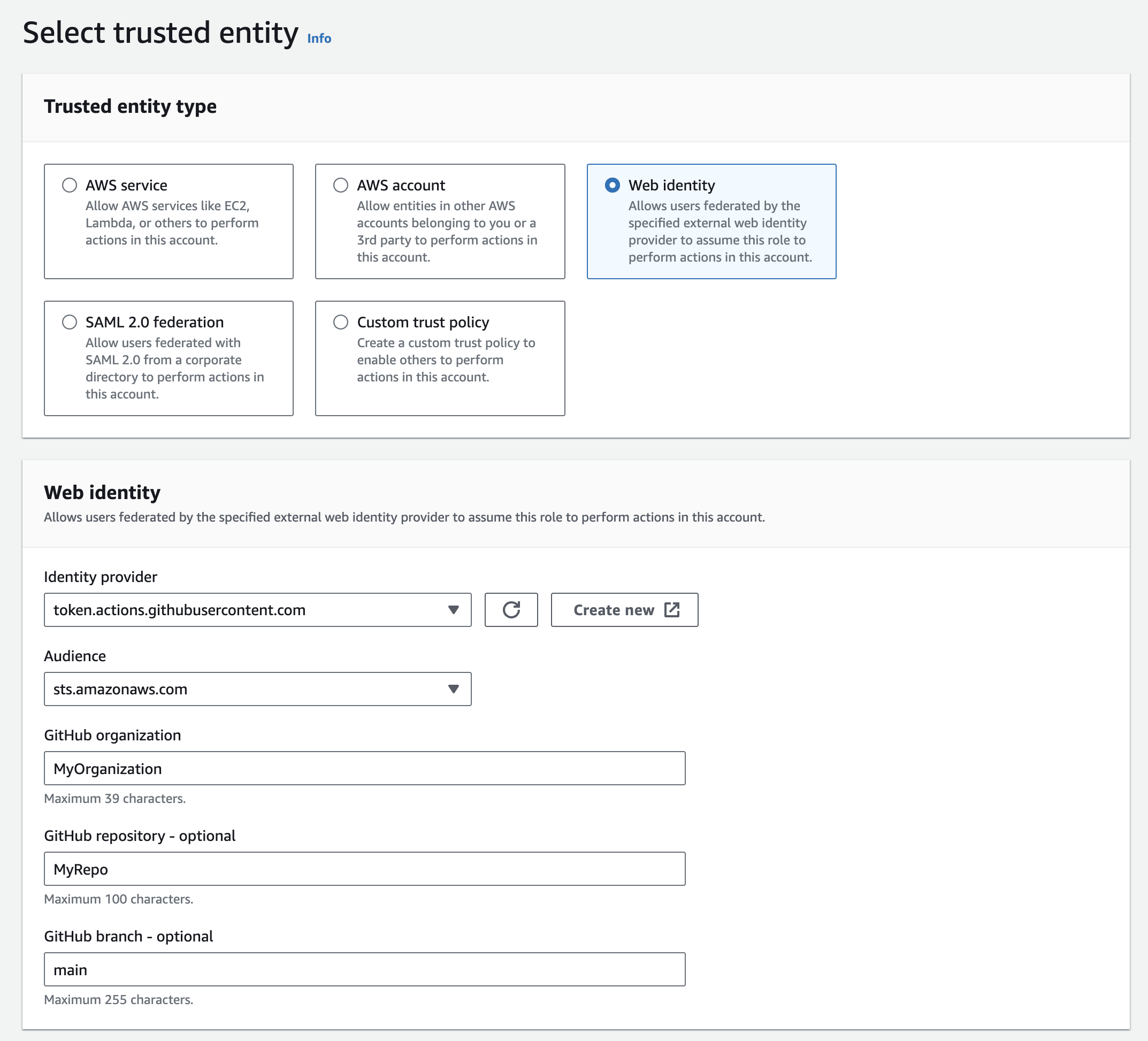The height and width of the screenshot is (1041, 1148).
Task: Click the Audience dropdown arrow icon
Action: (453, 689)
